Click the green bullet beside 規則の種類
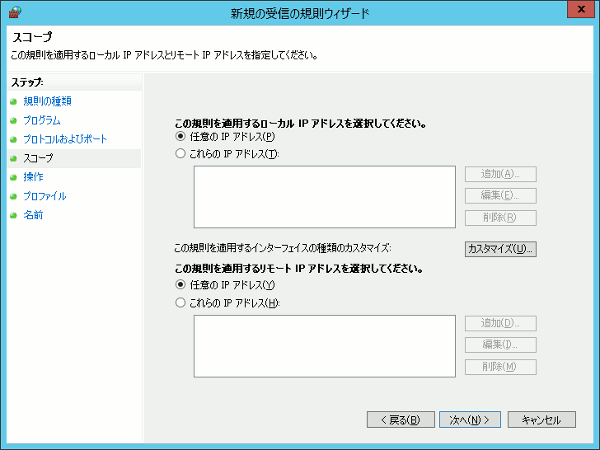Viewport: 600px width, 450px height. (14, 101)
